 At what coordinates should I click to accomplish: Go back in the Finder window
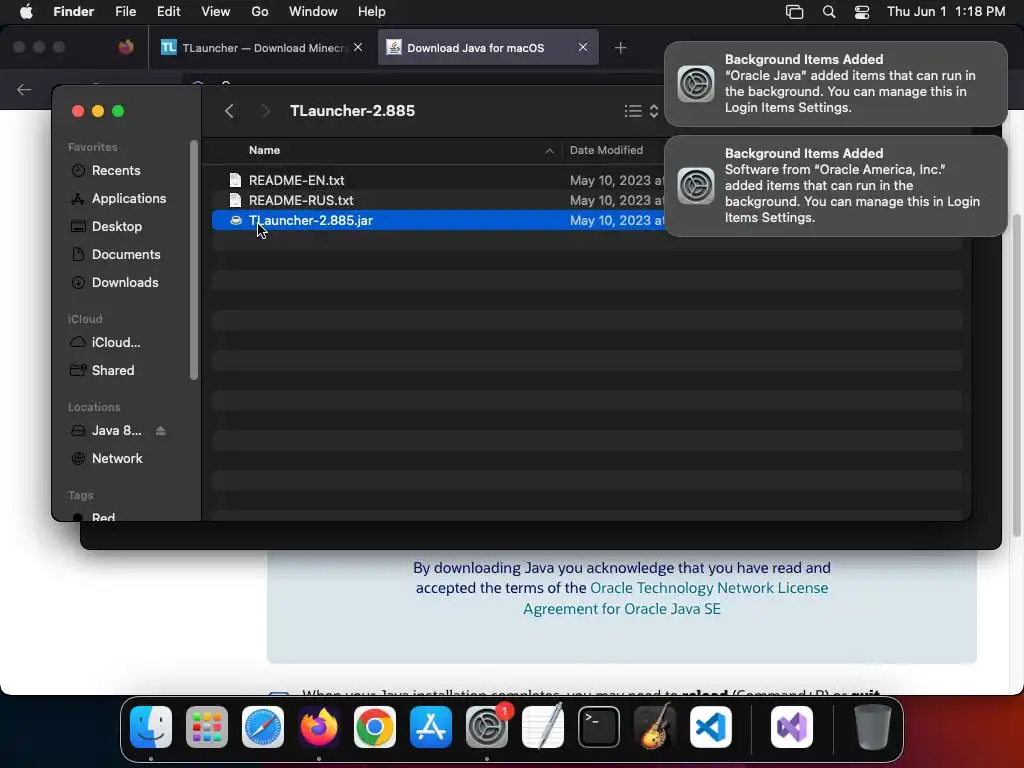click(x=229, y=111)
